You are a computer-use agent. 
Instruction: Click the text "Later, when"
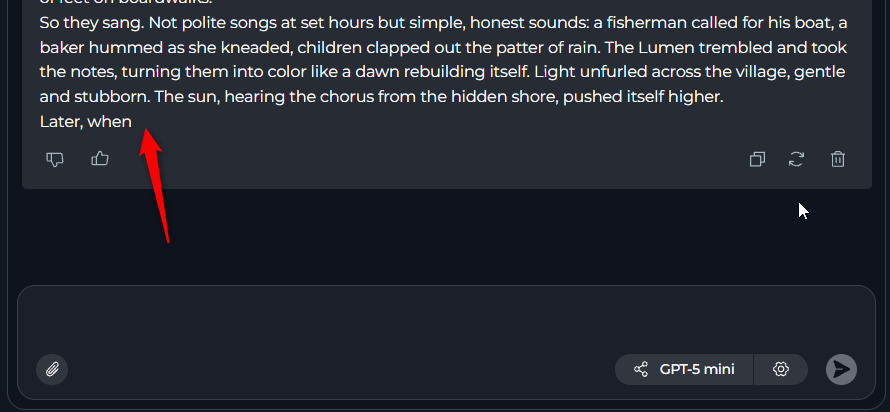86,121
